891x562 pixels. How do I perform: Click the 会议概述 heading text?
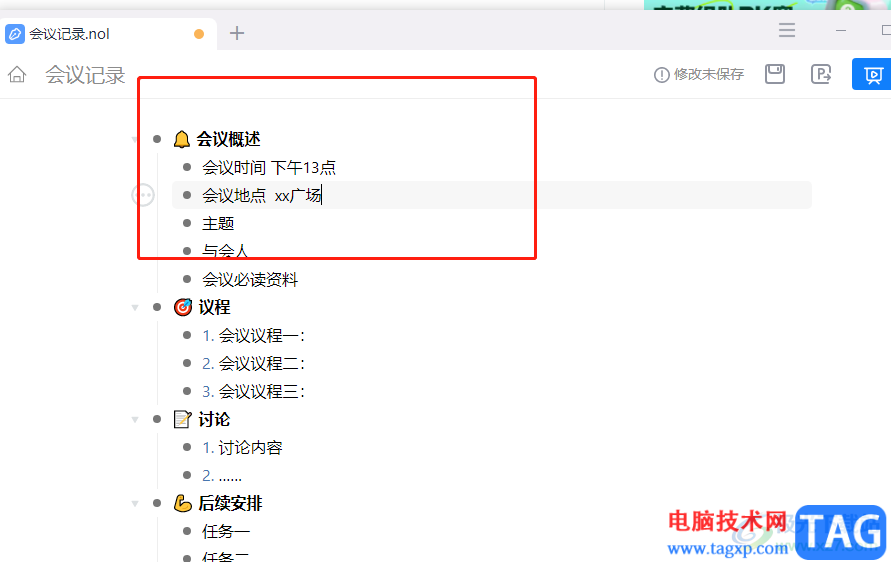[x=228, y=139]
